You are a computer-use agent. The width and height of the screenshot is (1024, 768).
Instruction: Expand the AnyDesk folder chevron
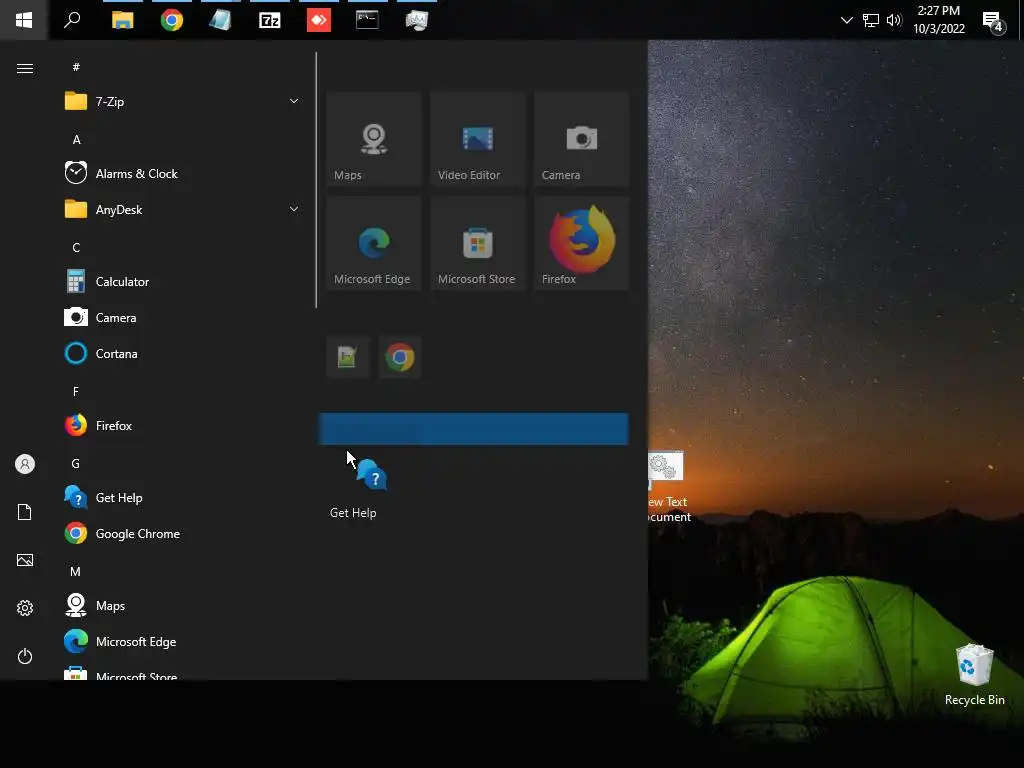[x=294, y=209]
